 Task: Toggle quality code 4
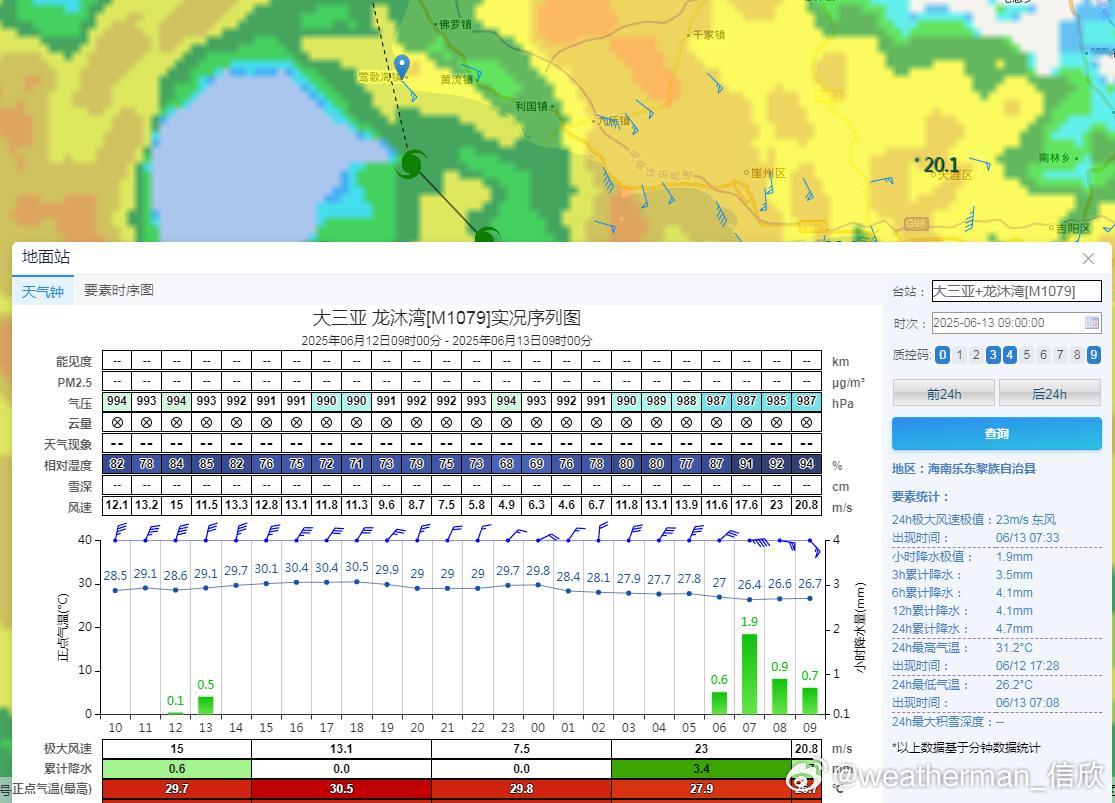tap(1010, 354)
